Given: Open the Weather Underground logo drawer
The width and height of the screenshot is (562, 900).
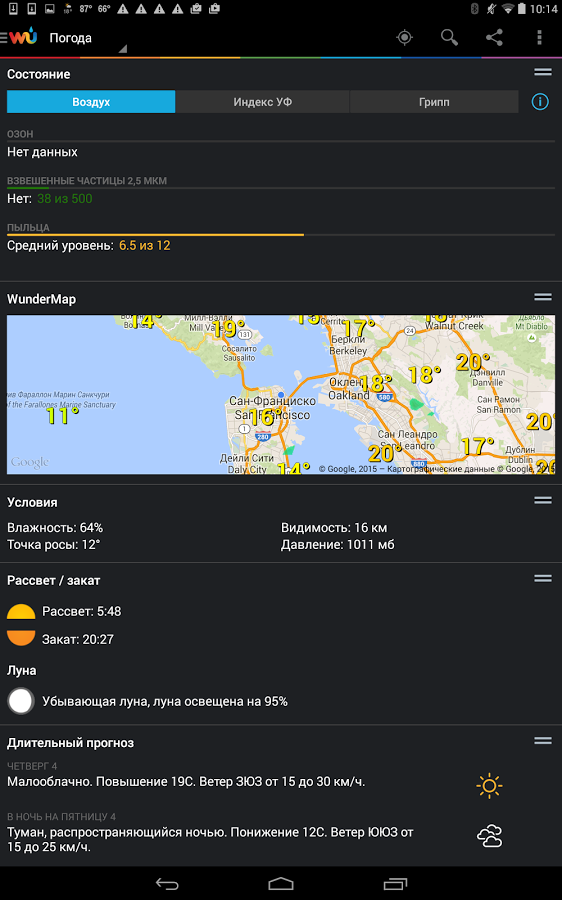Looking at the screenshot, I should point(20,37).
